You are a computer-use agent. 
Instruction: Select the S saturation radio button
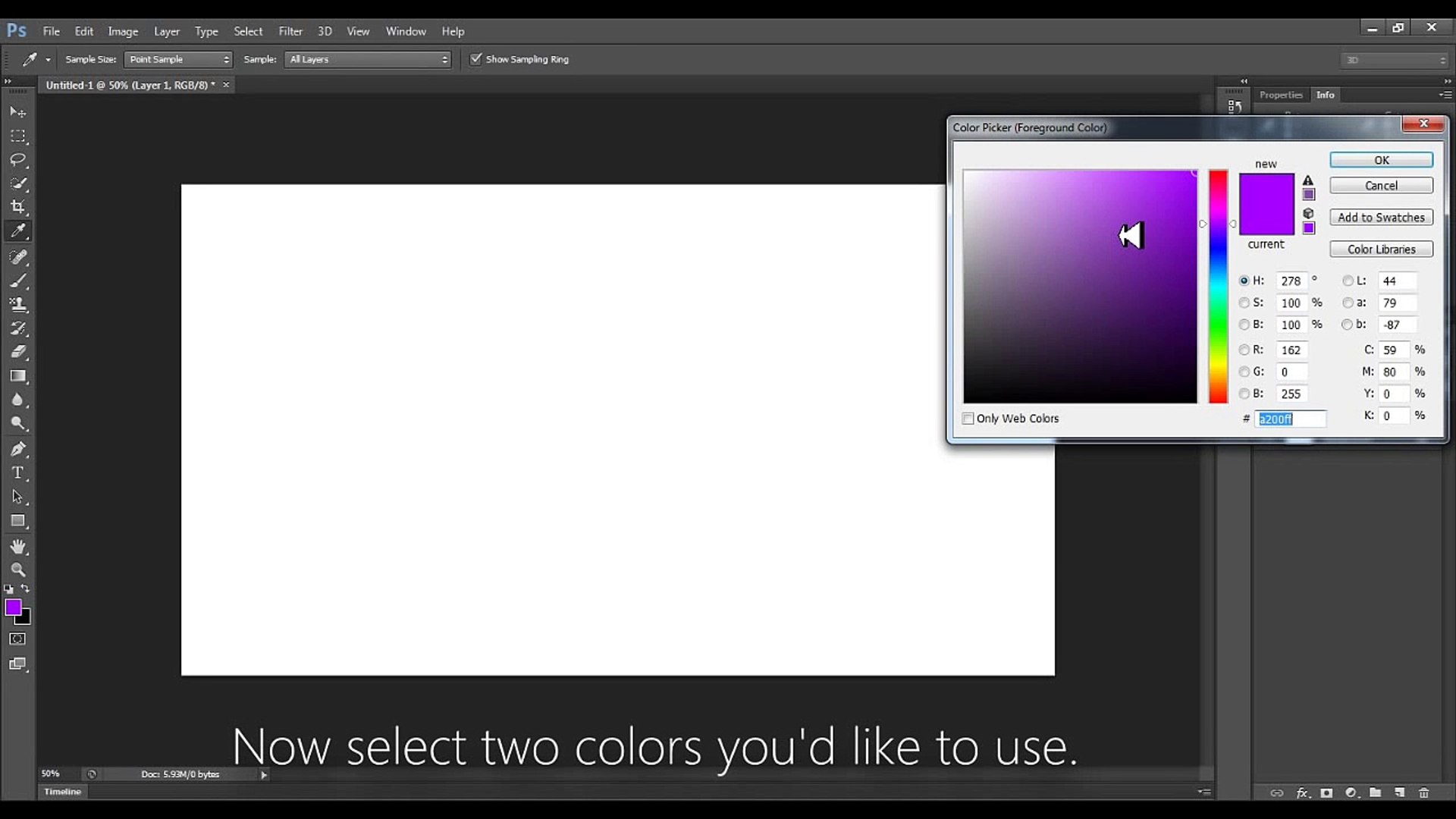coord(1244,303)
